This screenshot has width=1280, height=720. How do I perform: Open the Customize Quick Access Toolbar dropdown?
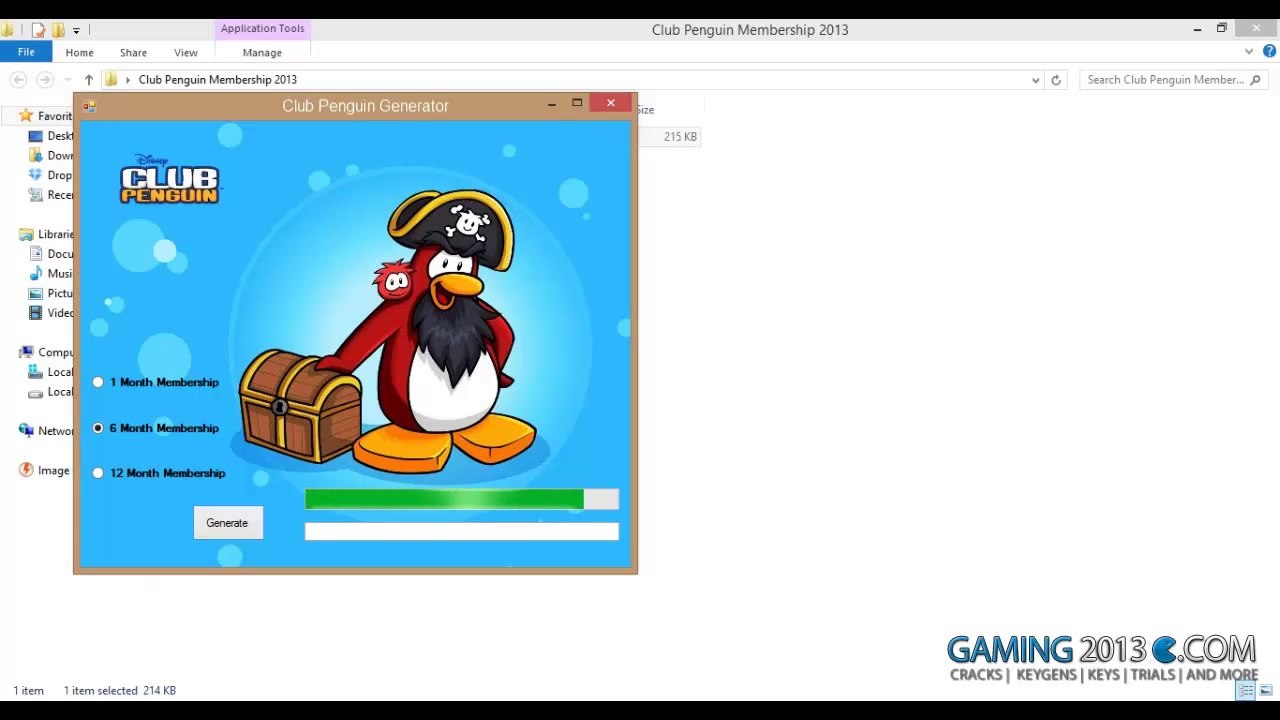click(76, 30)
